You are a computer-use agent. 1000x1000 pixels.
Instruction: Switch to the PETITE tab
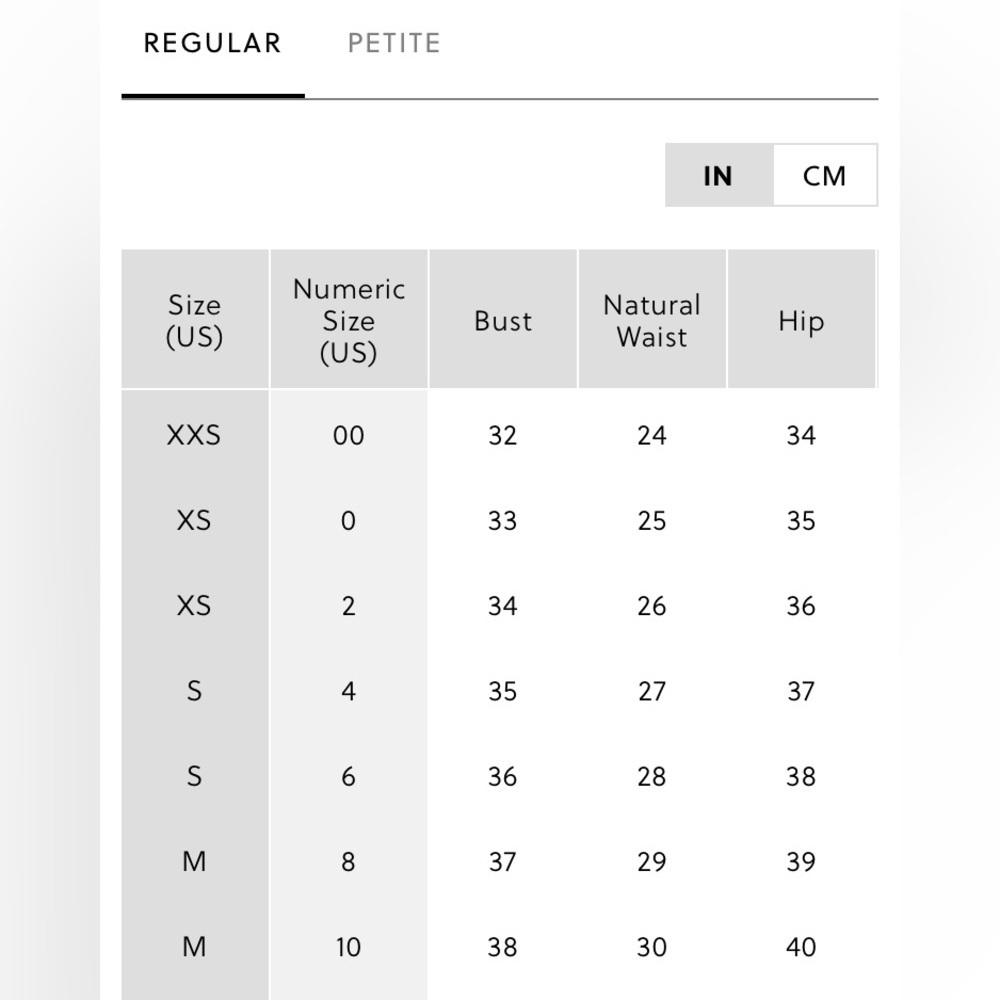394,43
